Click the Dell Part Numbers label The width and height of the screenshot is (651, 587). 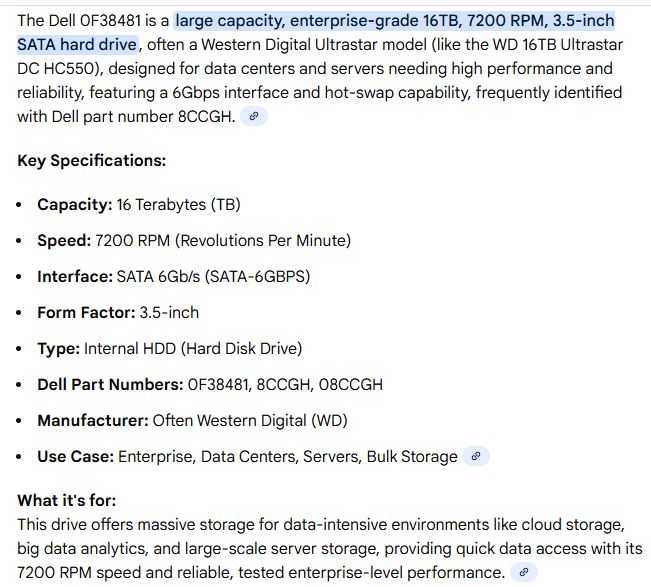coord(110,384)
